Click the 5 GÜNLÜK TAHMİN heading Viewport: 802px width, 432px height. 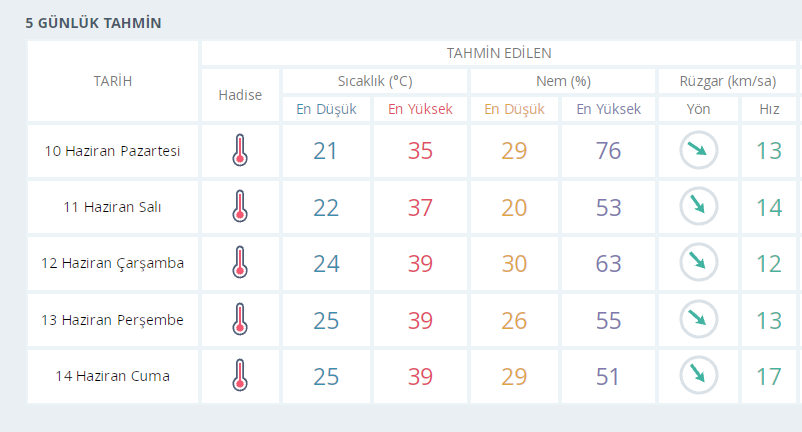94,23
